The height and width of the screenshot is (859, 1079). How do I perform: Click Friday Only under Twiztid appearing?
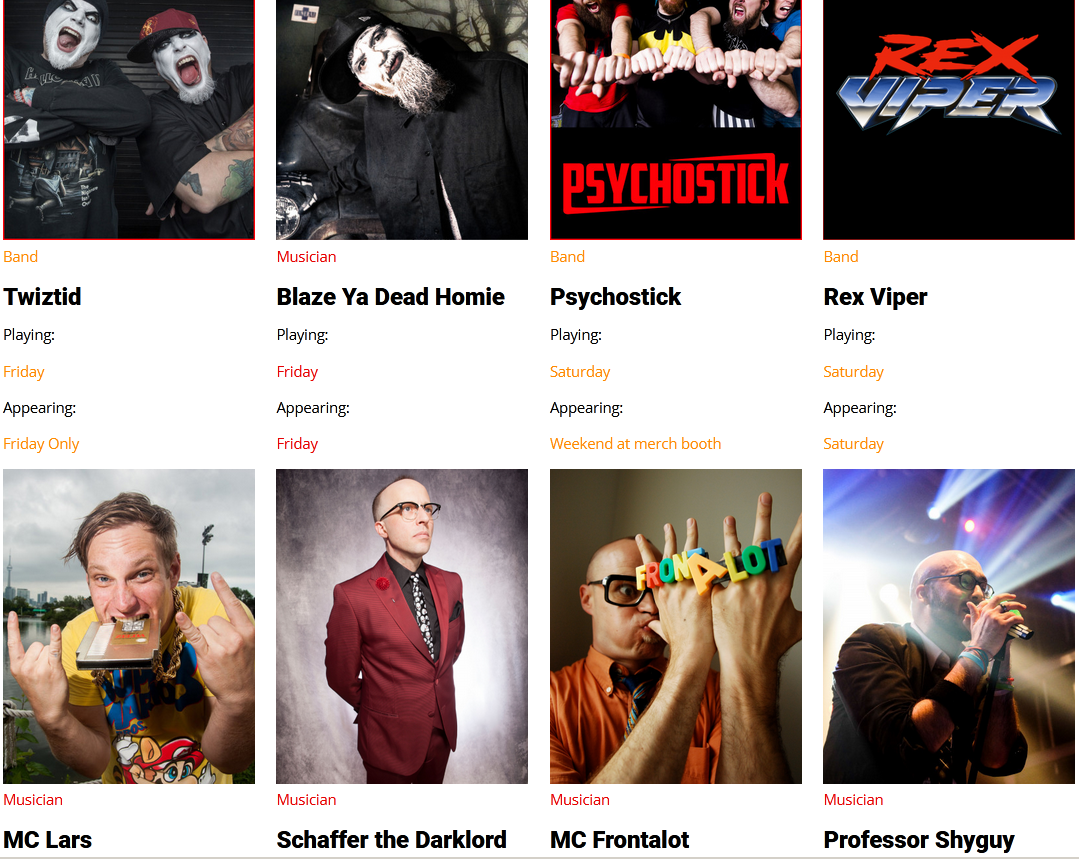coord(41,444)
